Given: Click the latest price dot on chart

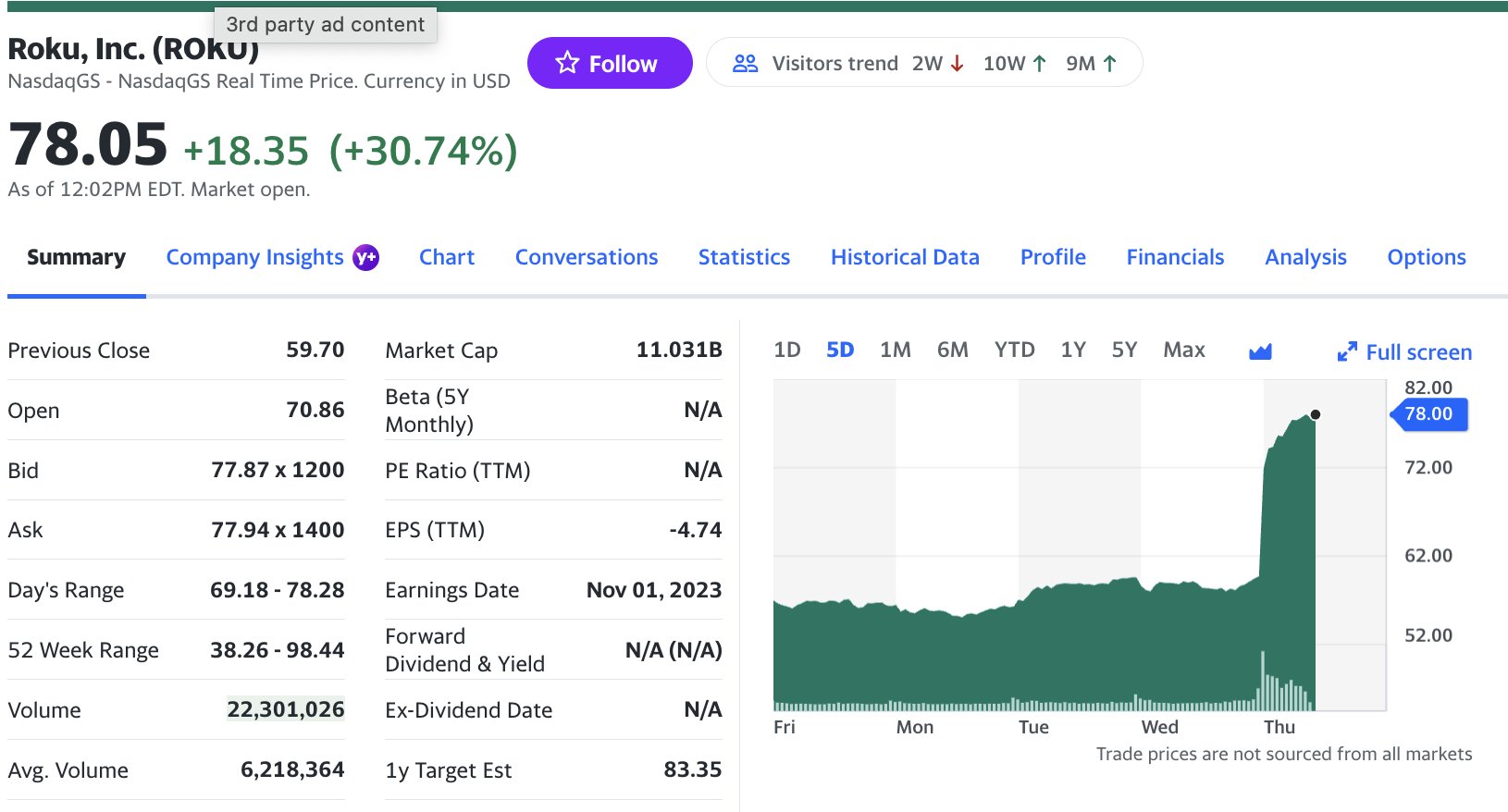Looking at the screenshot, I should click(1316, 414).
